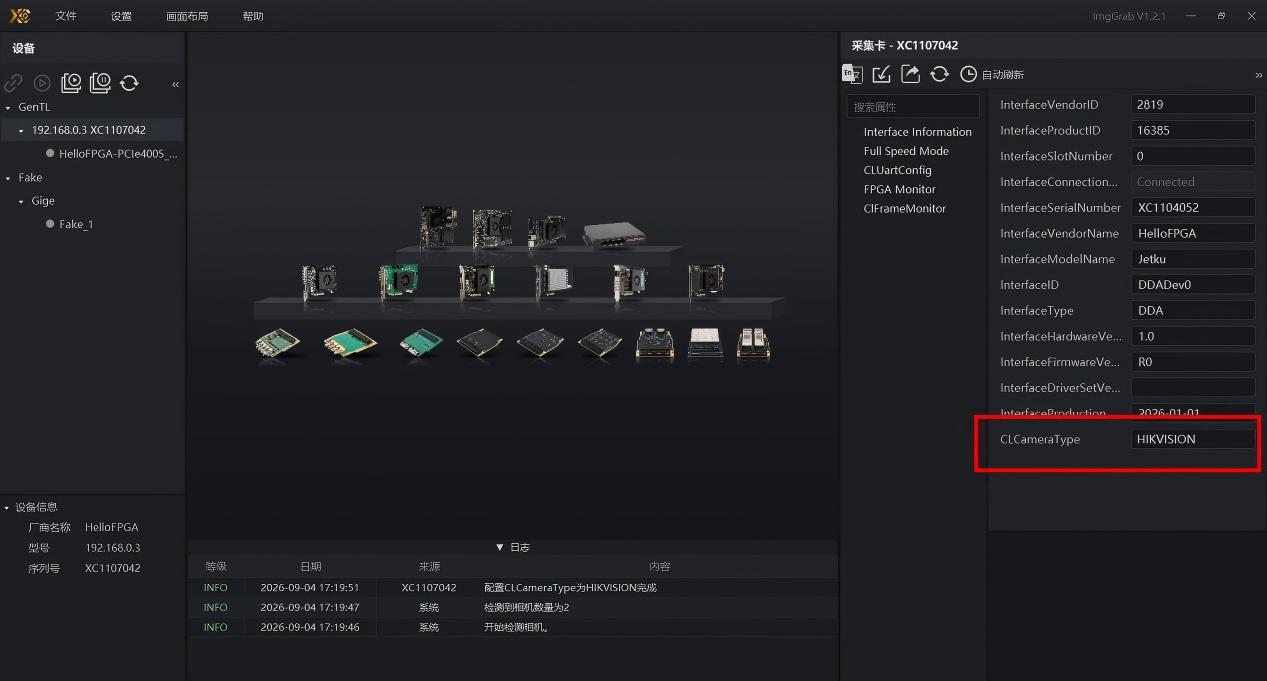The height and width of the screenshot is (681, 1267).
Task: Click the connect device link icon
Action: click(13, 84)
